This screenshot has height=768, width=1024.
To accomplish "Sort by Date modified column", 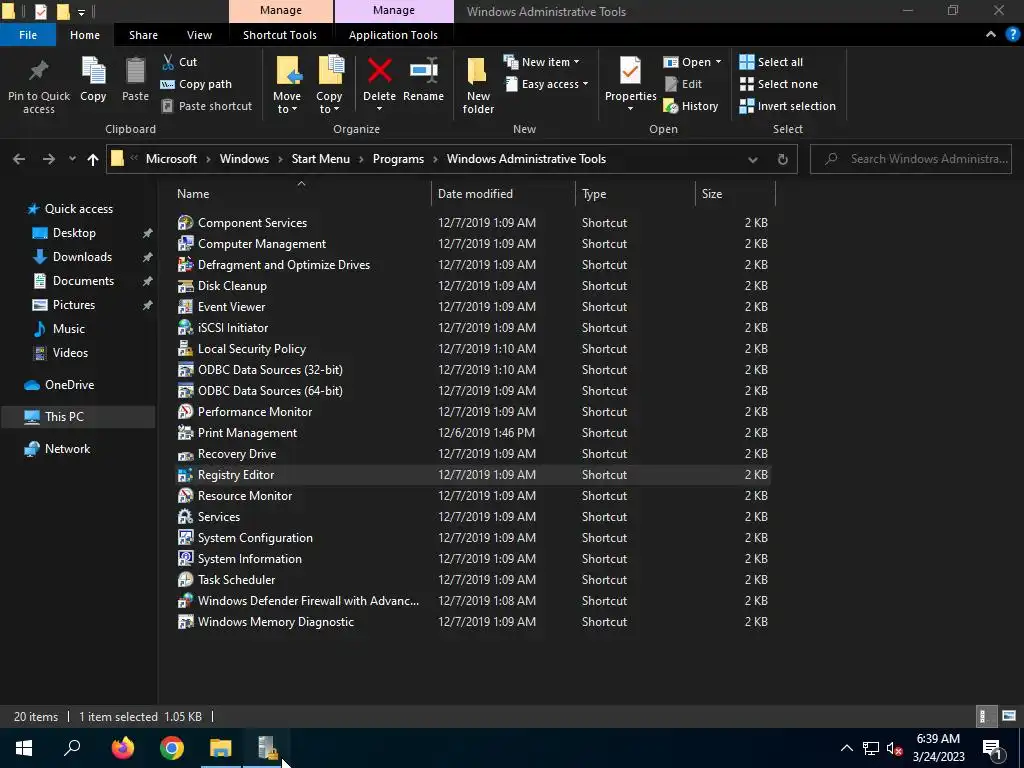I will 503,194.
